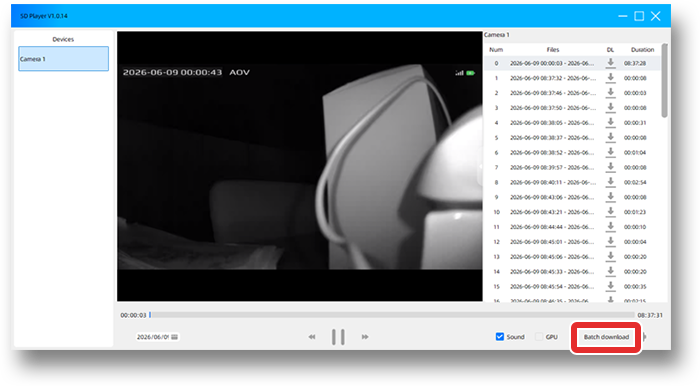Download the file starting 08:43:06
This screenshot has height=386, width=700.
[610, 197]
